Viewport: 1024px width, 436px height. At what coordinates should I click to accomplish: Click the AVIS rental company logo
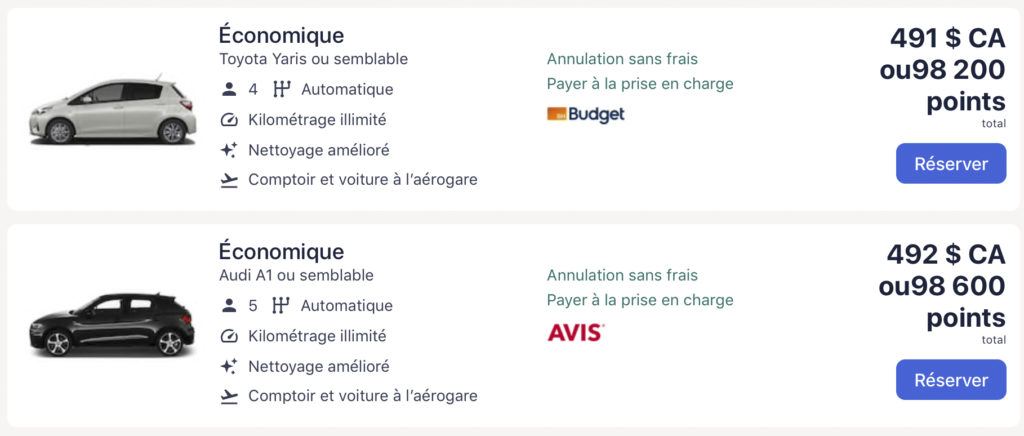click(576, 331)
